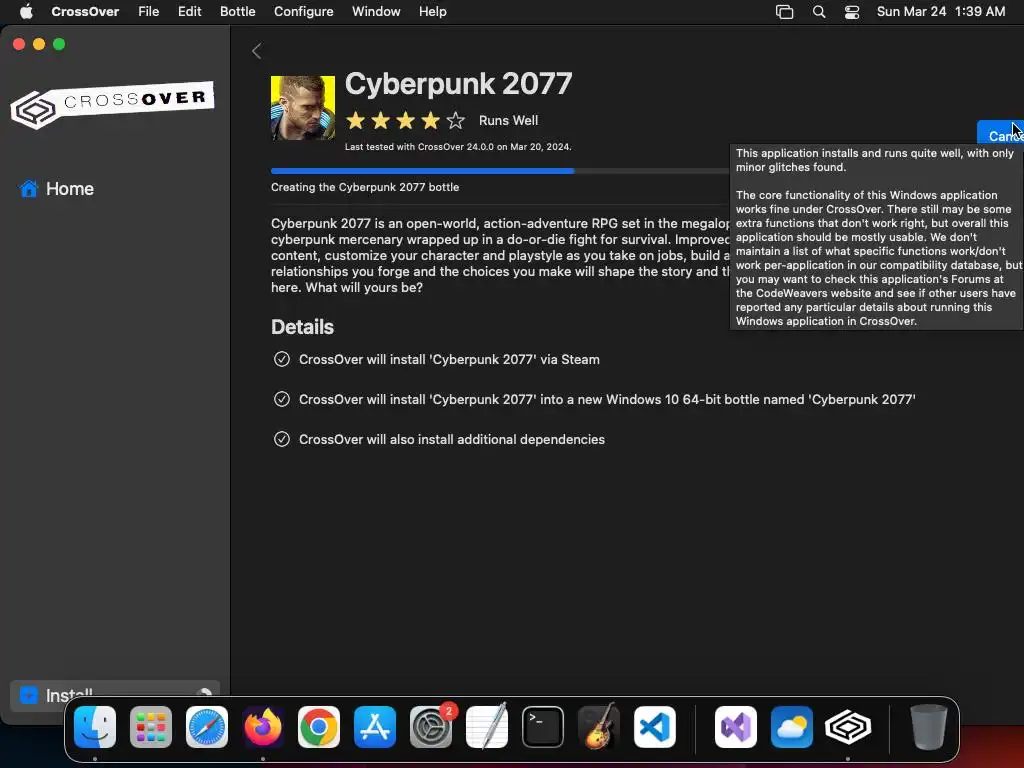Launch Google Chrome from the Dock
1024x768 pixels.
pos(319,727)
